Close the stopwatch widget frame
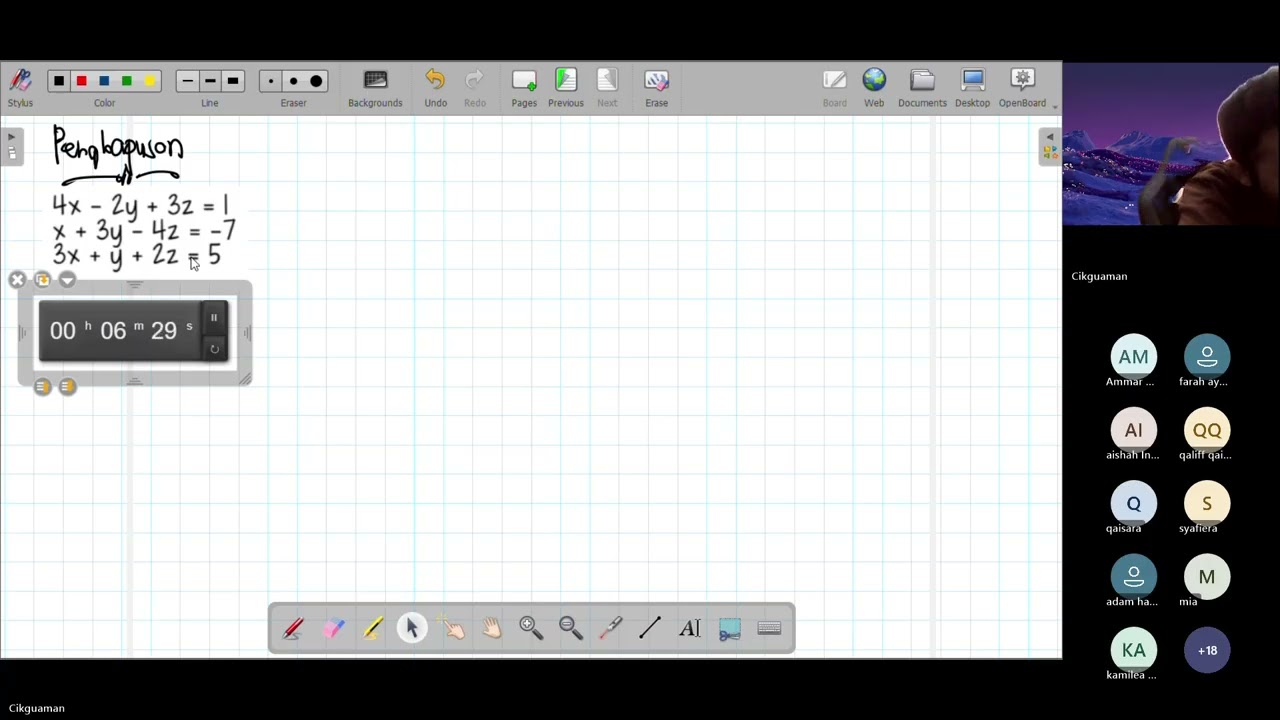The image size is (1280, 720). point(17,280)
